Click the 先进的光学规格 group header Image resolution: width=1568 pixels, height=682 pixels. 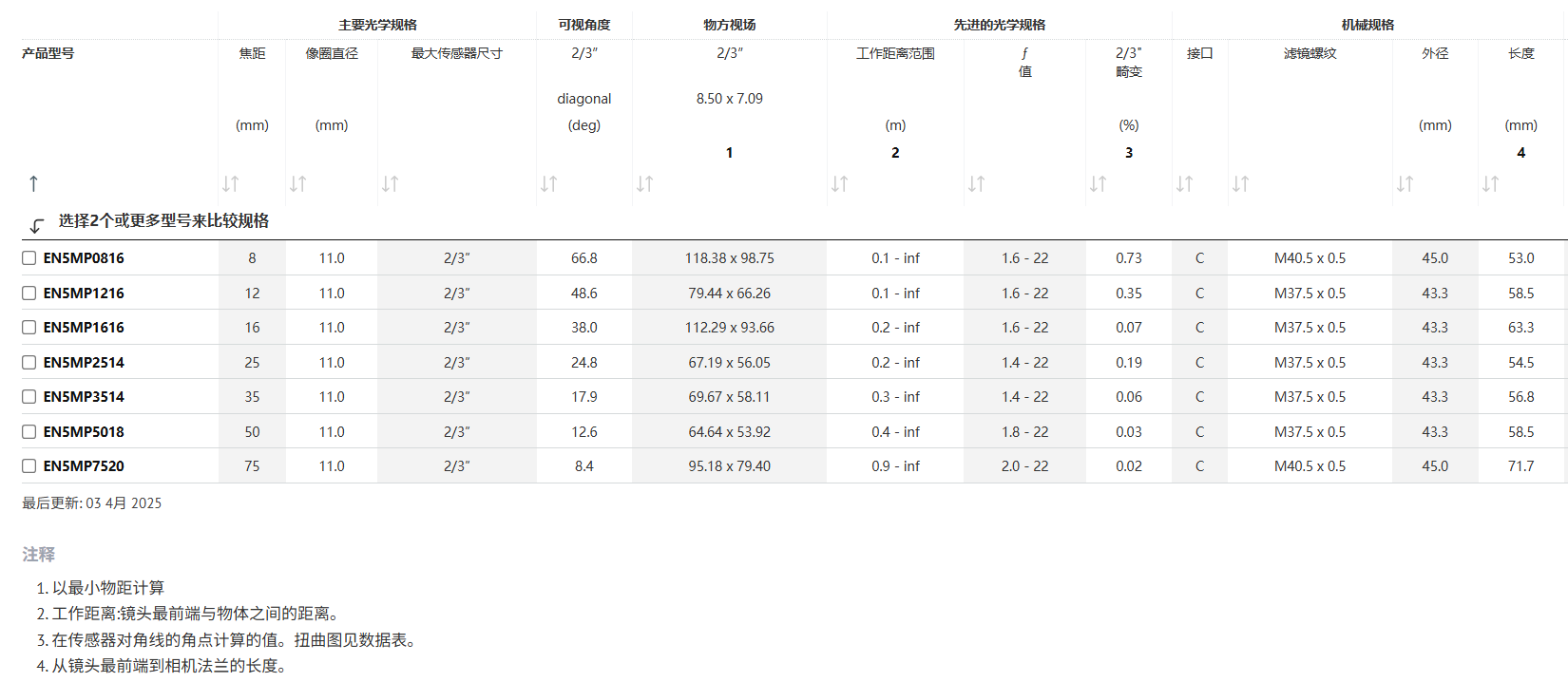pyautogui.click(x=1000, y=25)
